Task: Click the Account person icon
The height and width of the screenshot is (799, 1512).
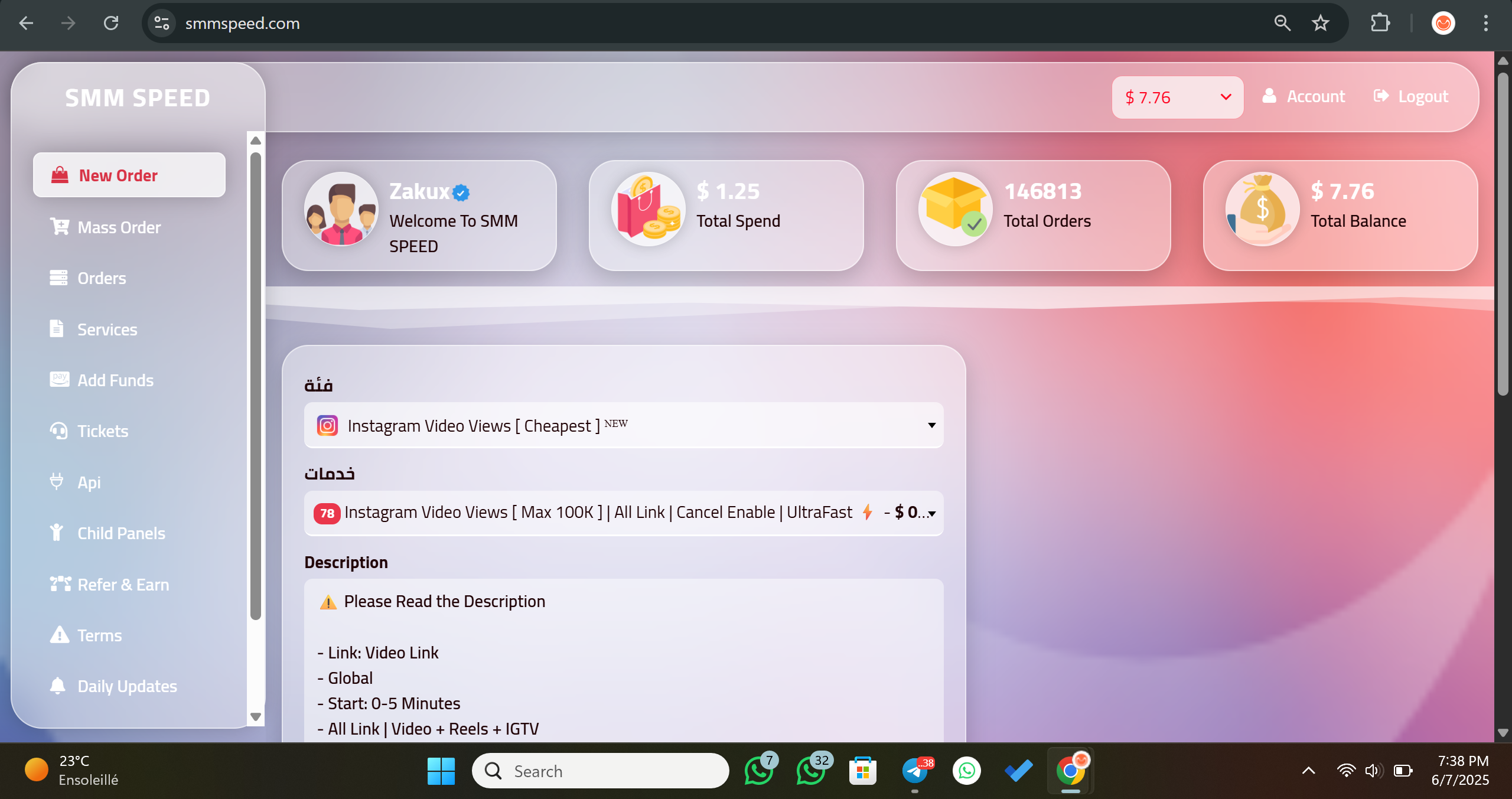Action: coord(1269,96)
